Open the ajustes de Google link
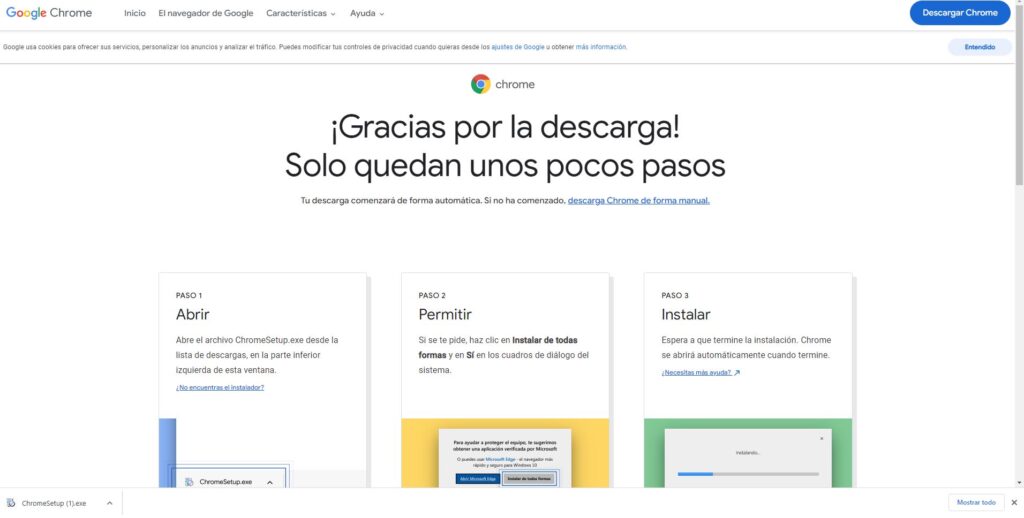Viewport: 1024px width, 518px height. (x=518, y=47)
